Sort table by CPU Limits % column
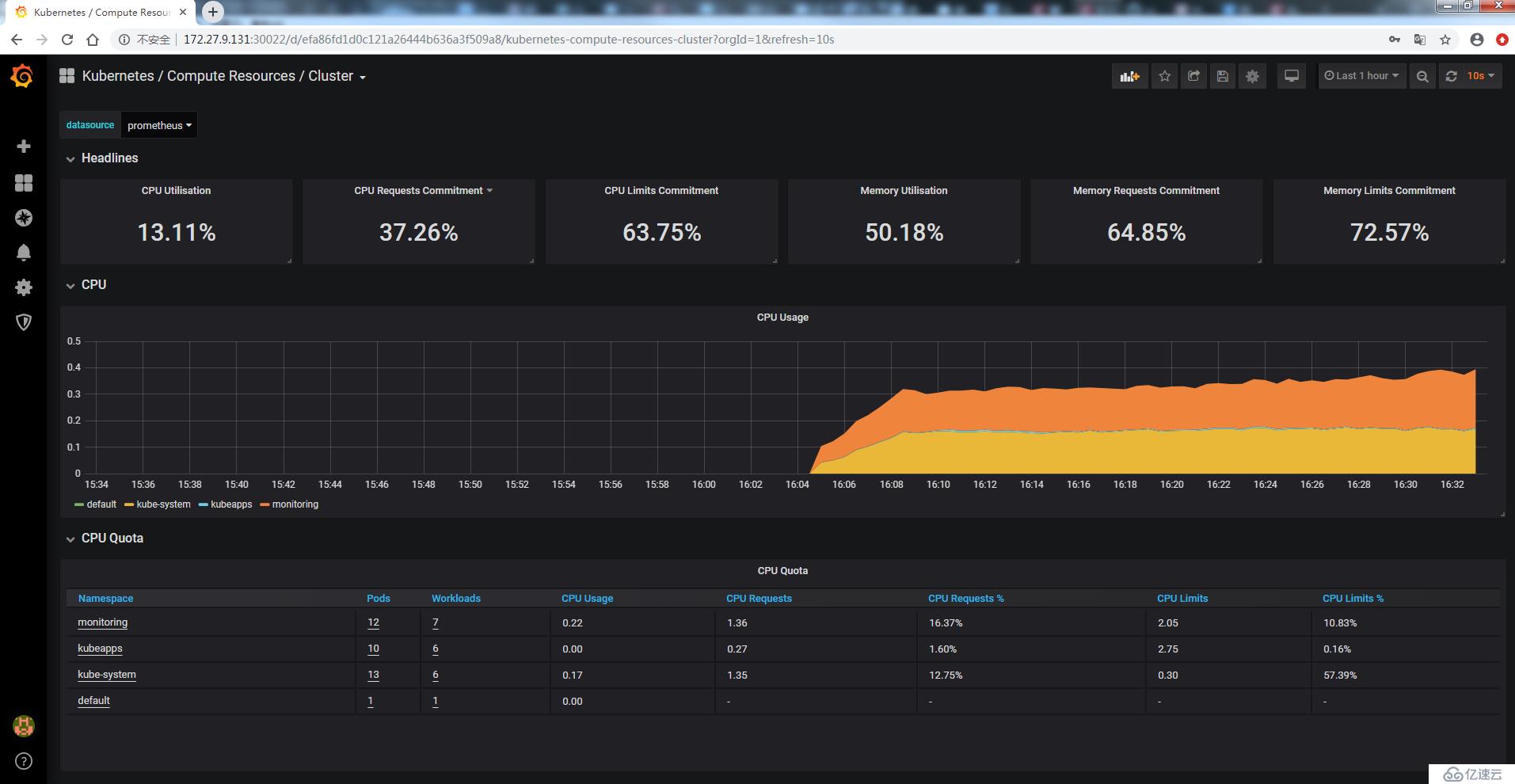Image resolution: width=1515 pixels, height=784 pixels. click(1353, 599)
